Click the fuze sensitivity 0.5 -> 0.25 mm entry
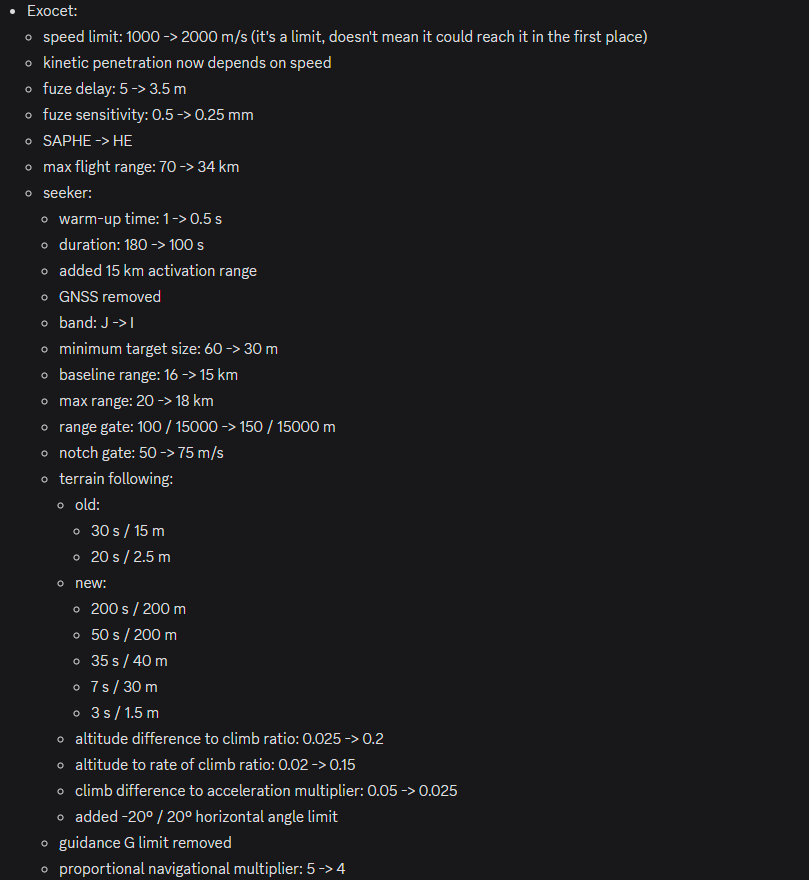Viewport: 809px width, 880px height. (x=148, y=115)
